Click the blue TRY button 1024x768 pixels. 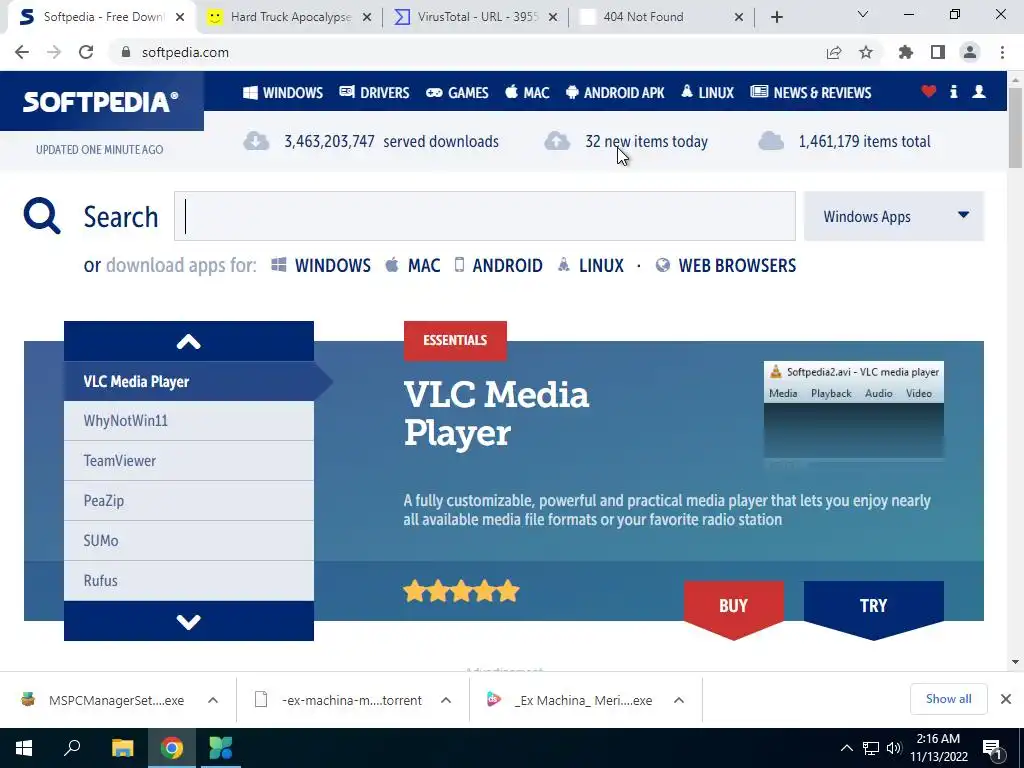click(x=873, y=607)
